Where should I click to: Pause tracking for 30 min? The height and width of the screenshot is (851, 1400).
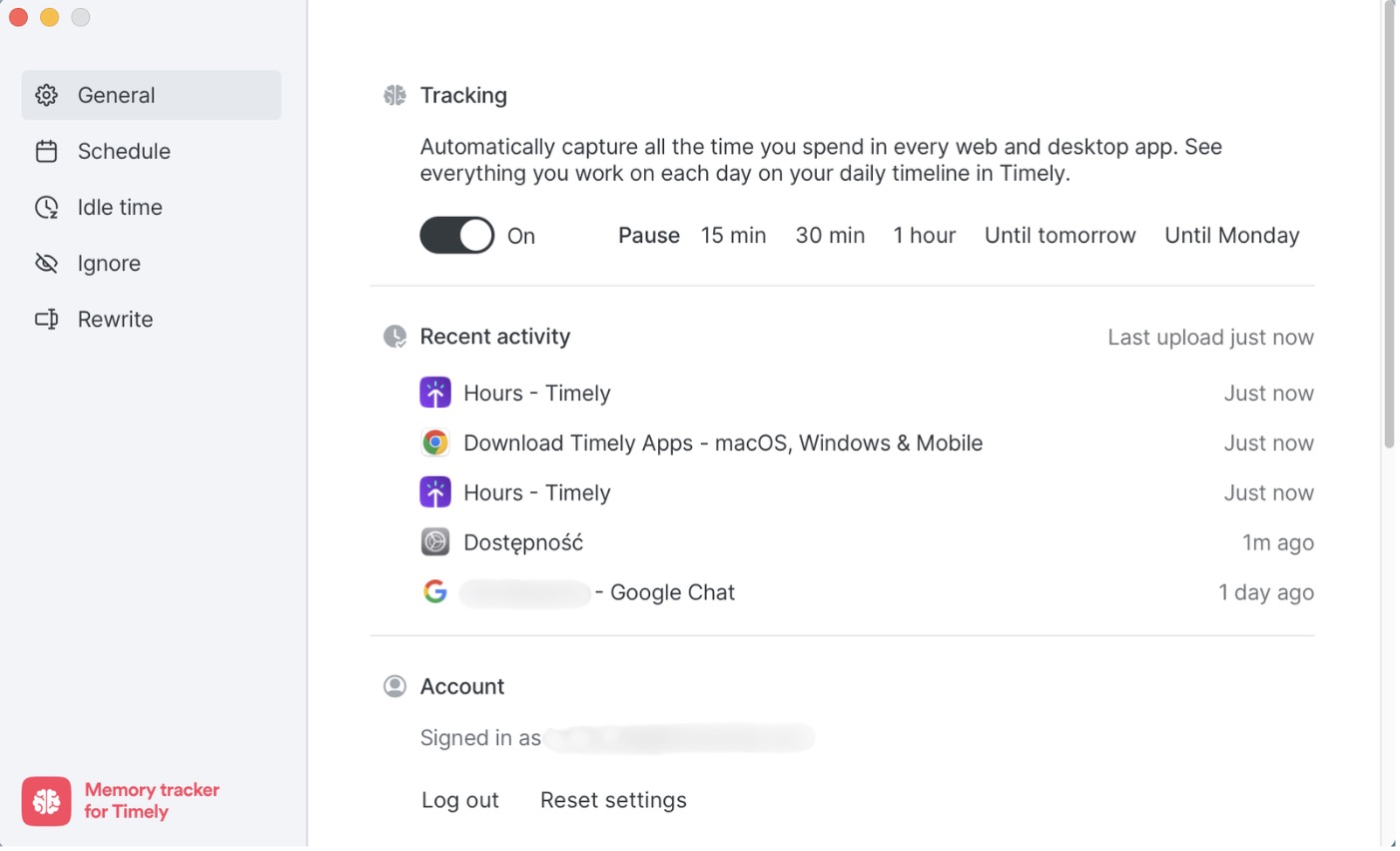[x=830, y=236]
